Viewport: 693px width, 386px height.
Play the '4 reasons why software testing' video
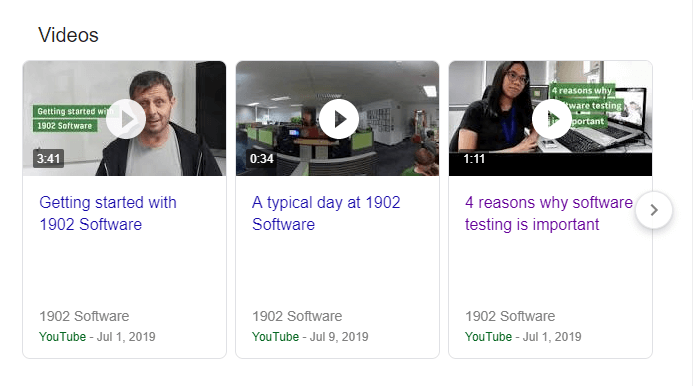pos(552,119)
